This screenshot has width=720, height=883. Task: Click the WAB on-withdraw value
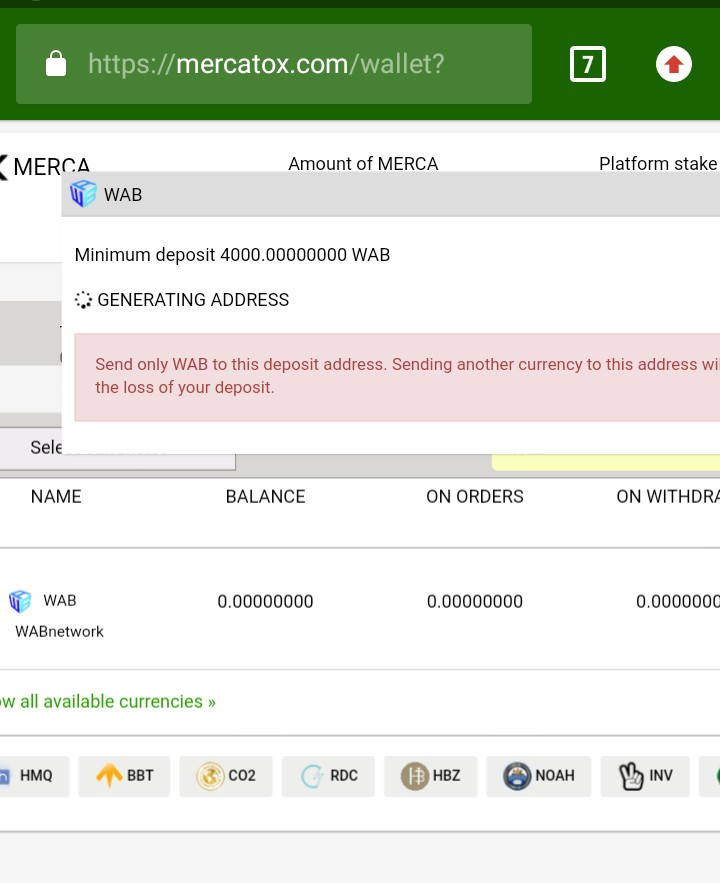[678, 601]
